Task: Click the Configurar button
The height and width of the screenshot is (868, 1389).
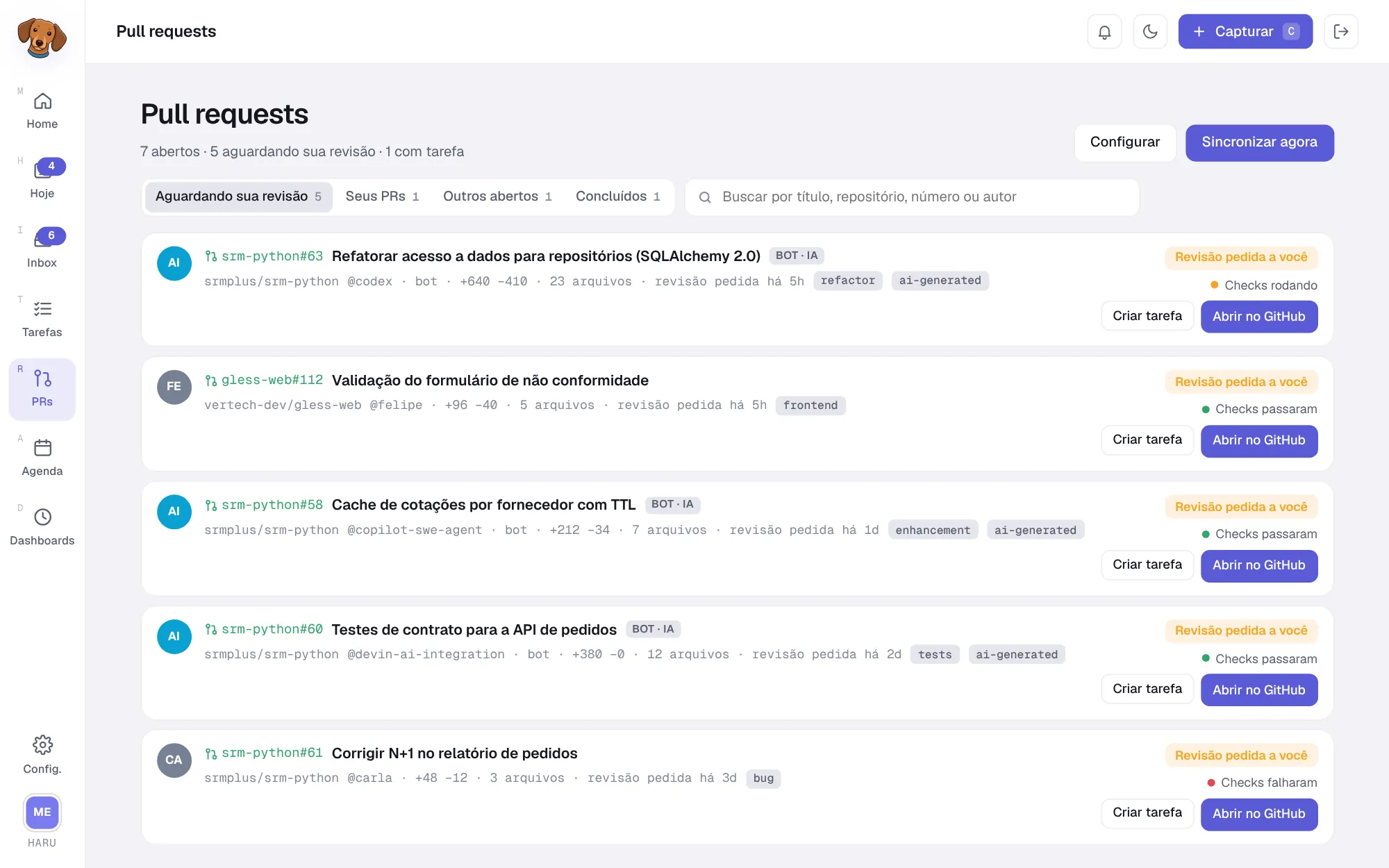Action: [x=1125, y=142]
